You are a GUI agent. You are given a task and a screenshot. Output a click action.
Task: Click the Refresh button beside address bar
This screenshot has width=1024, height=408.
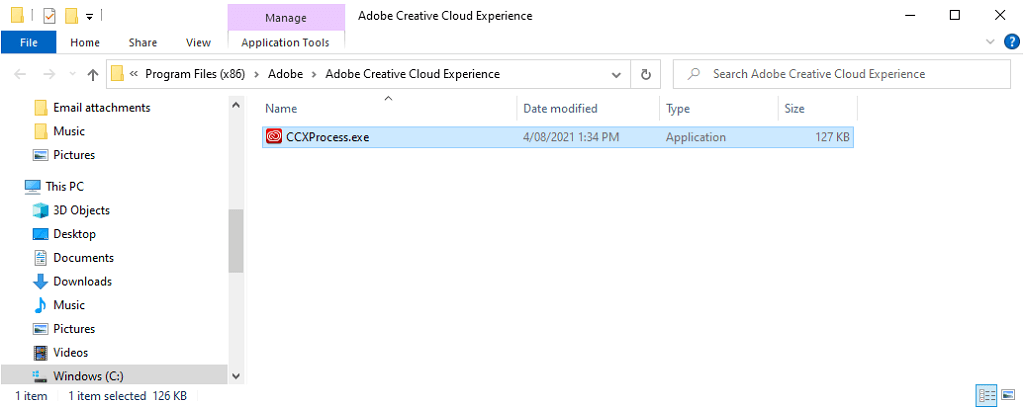[x=646, y=74]
